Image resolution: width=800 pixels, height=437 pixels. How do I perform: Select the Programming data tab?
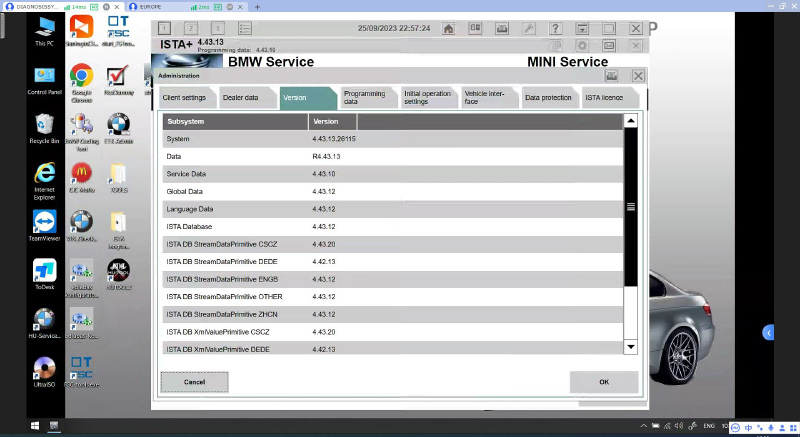click(x=365, y=98)
